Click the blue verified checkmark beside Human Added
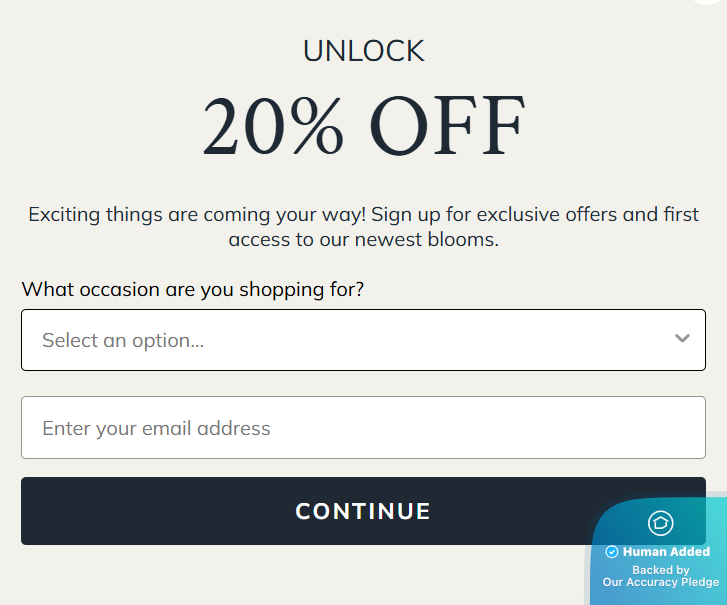The width and height of the screenshot is (727, 605). 612,552
